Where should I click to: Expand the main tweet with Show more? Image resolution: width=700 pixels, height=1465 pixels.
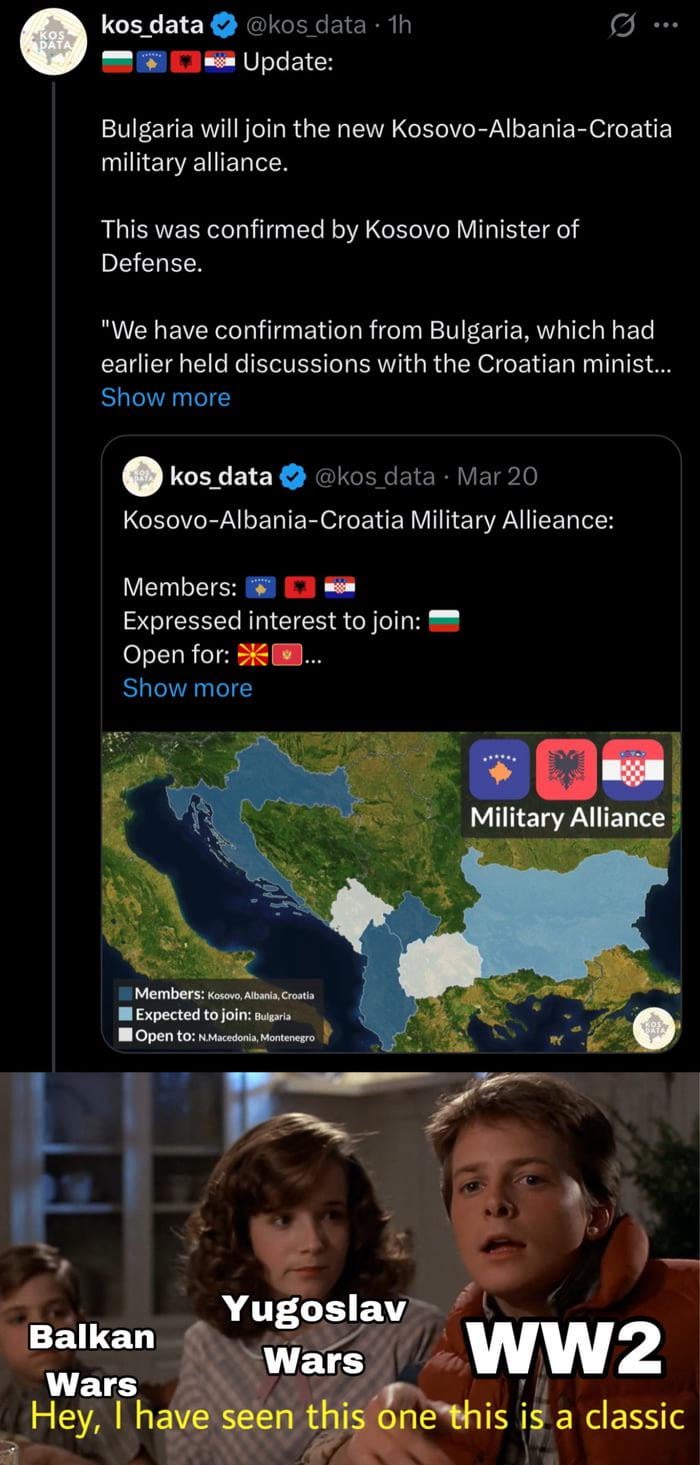pyautogui.click(x=165, y=398)
